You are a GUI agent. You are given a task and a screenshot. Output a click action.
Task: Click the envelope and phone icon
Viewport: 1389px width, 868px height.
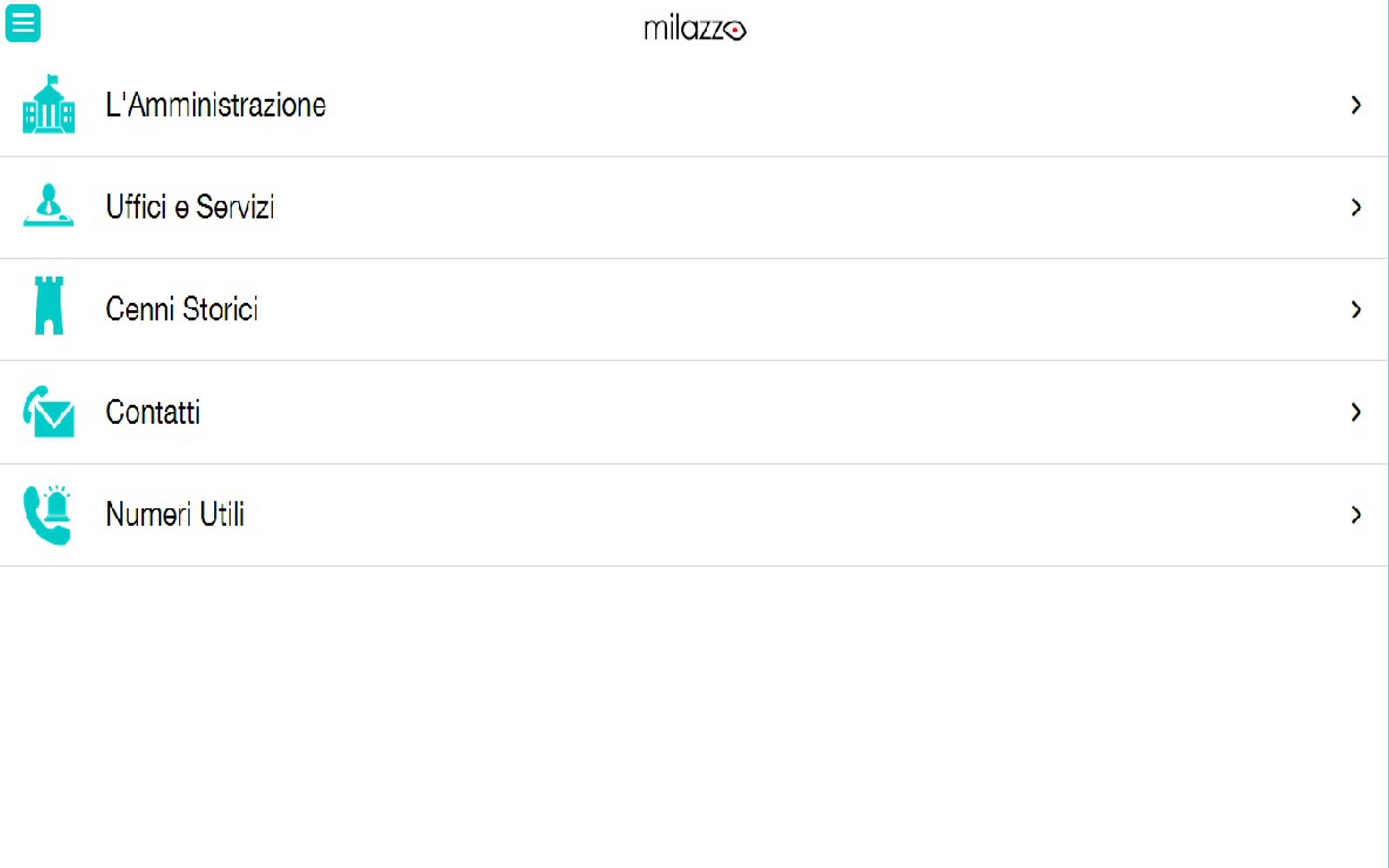click(x=49, y=412)
